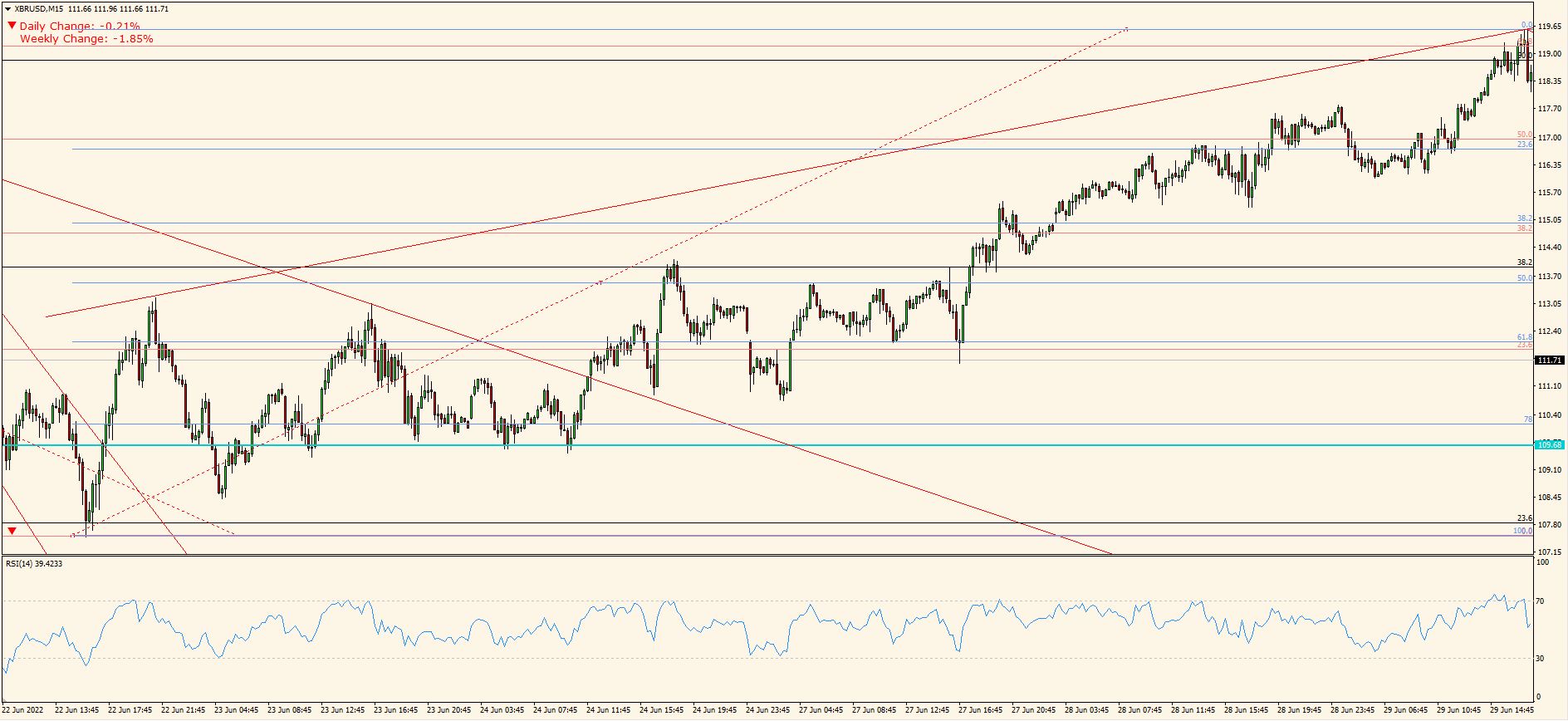
Task: Click the 'XBRUSD,M15' symbol title text
Action: point(39,8)
